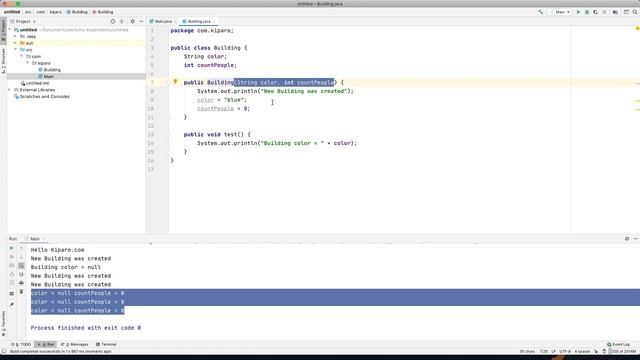The height and width of the screenshot is (360, 640).
Task: Click the up arrow in the Run console toolbar
Action: click(x=21, y=248)
